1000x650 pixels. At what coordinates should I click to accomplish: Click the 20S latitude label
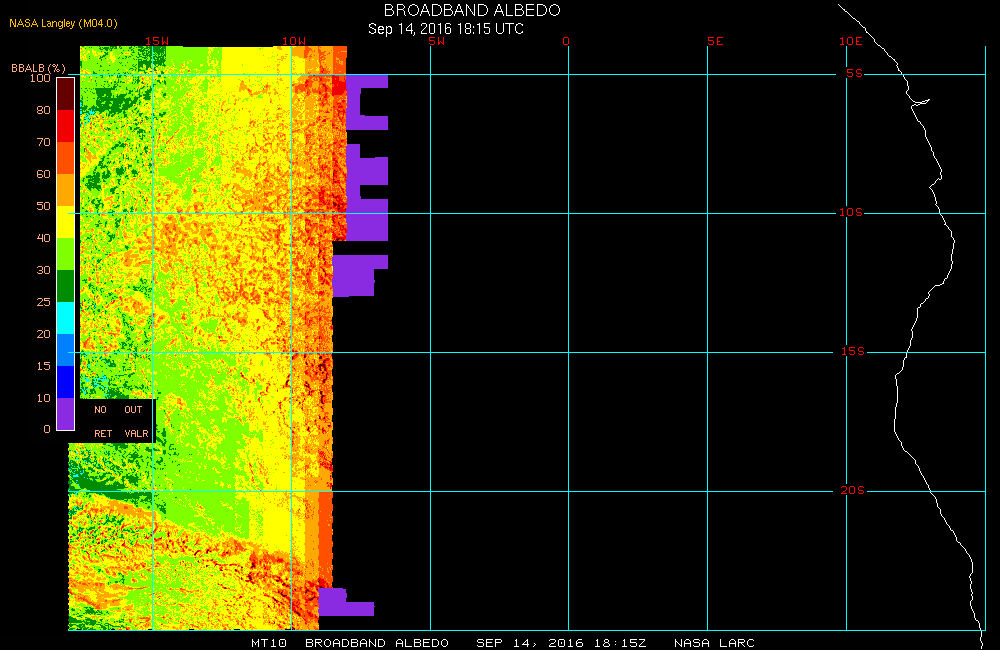852,491
